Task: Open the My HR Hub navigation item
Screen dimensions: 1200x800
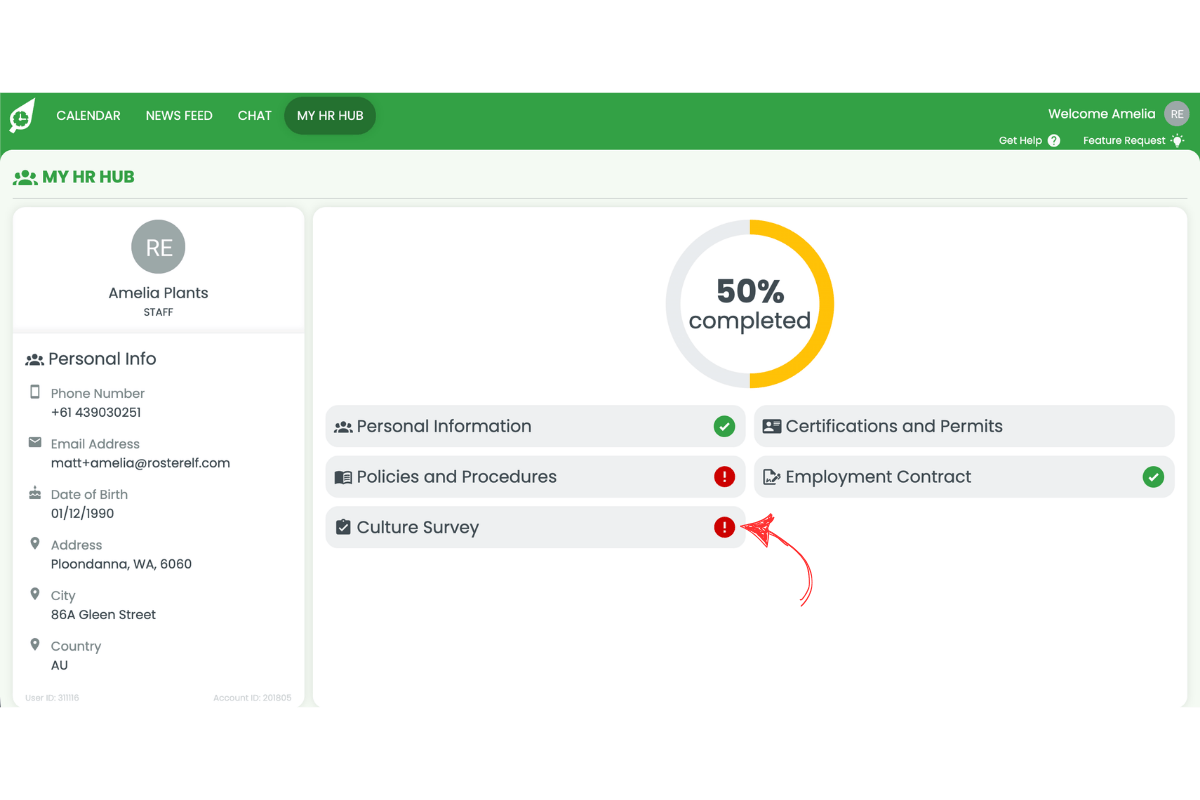Action: click(330, 115)
